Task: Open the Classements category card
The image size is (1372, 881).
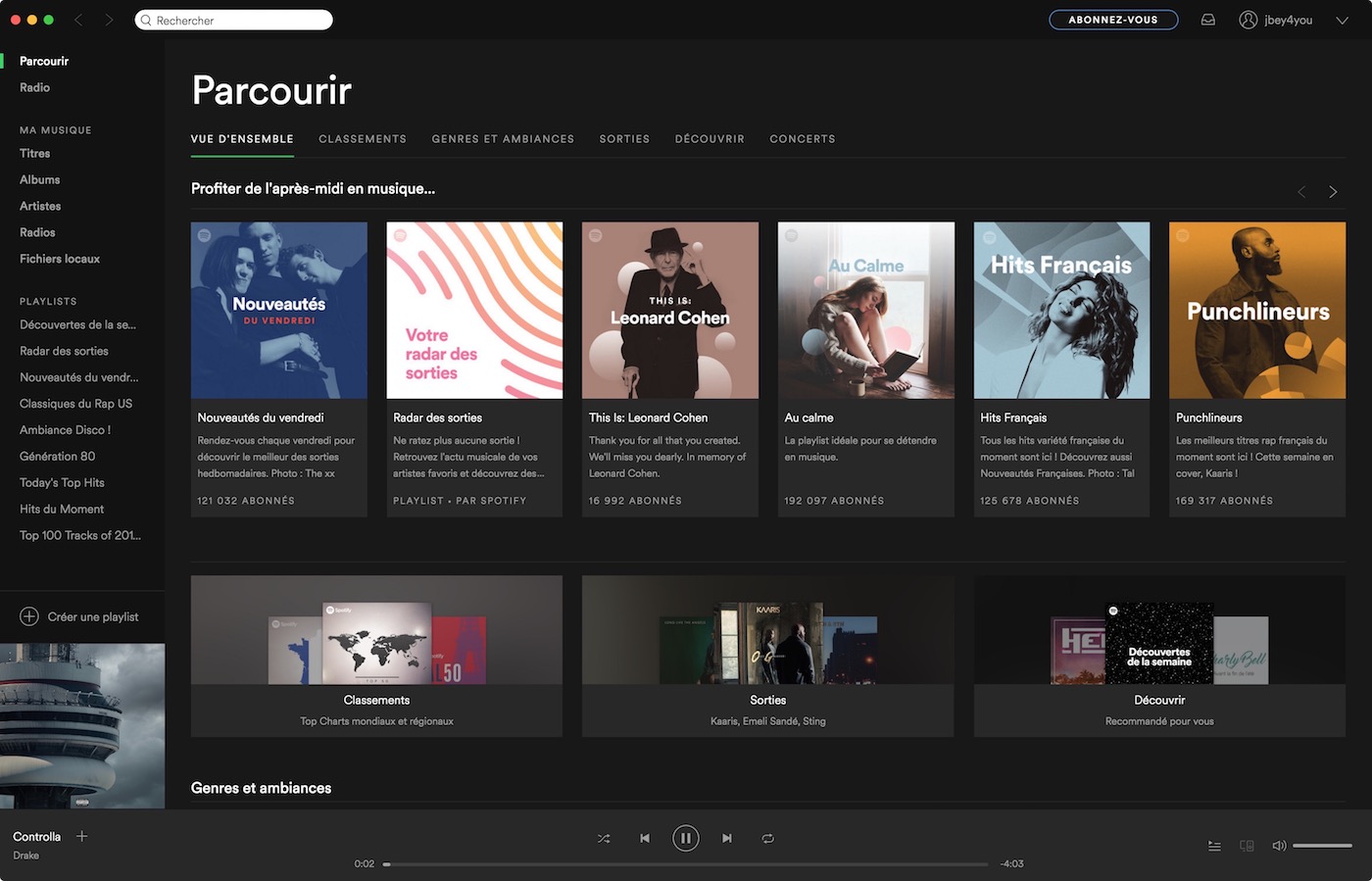Action: [x=376, y=657]
